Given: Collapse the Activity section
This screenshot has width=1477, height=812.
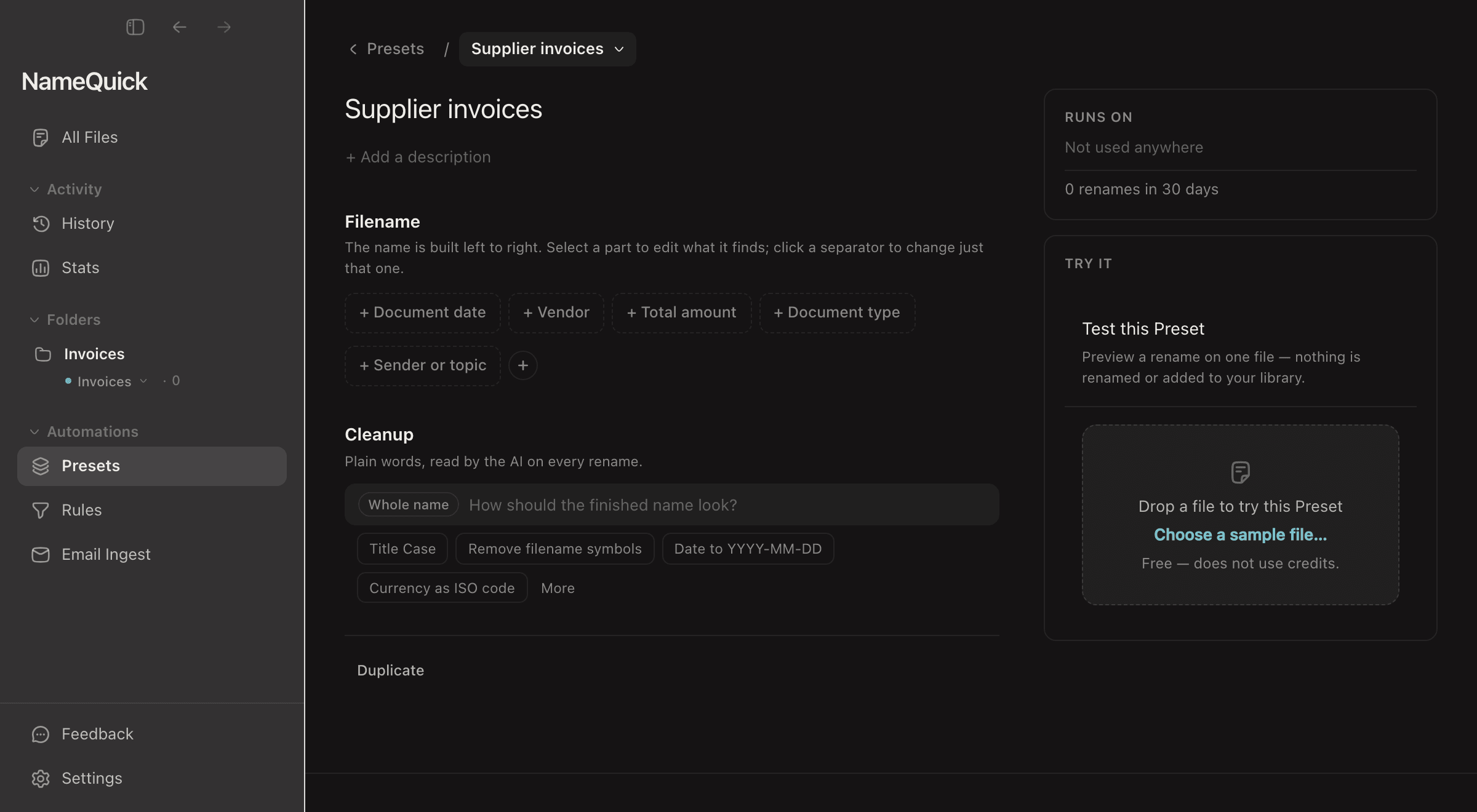Looking at the screenshot, I should click(x=66, y=189).
